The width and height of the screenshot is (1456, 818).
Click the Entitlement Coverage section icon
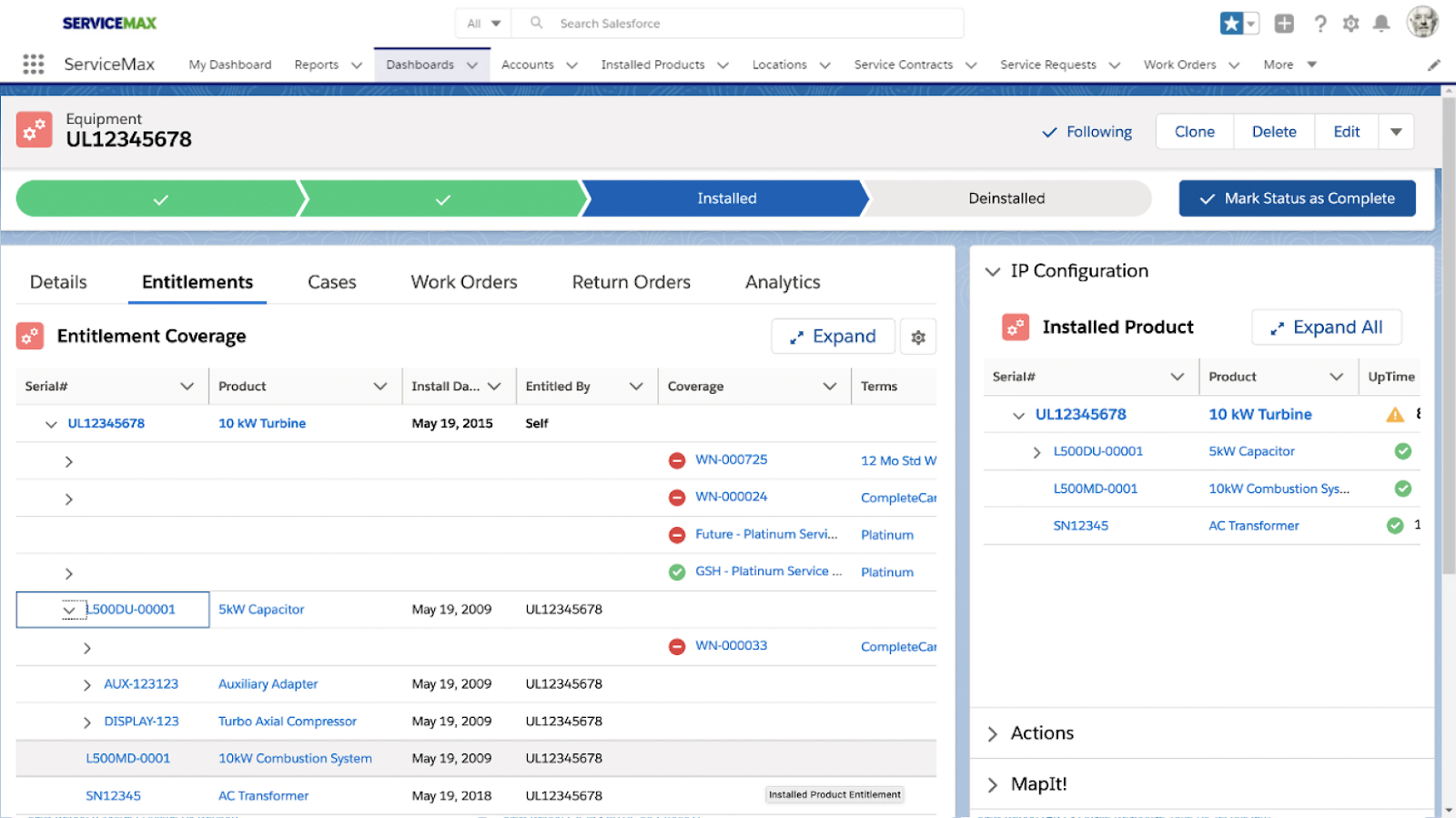[30, 336]
